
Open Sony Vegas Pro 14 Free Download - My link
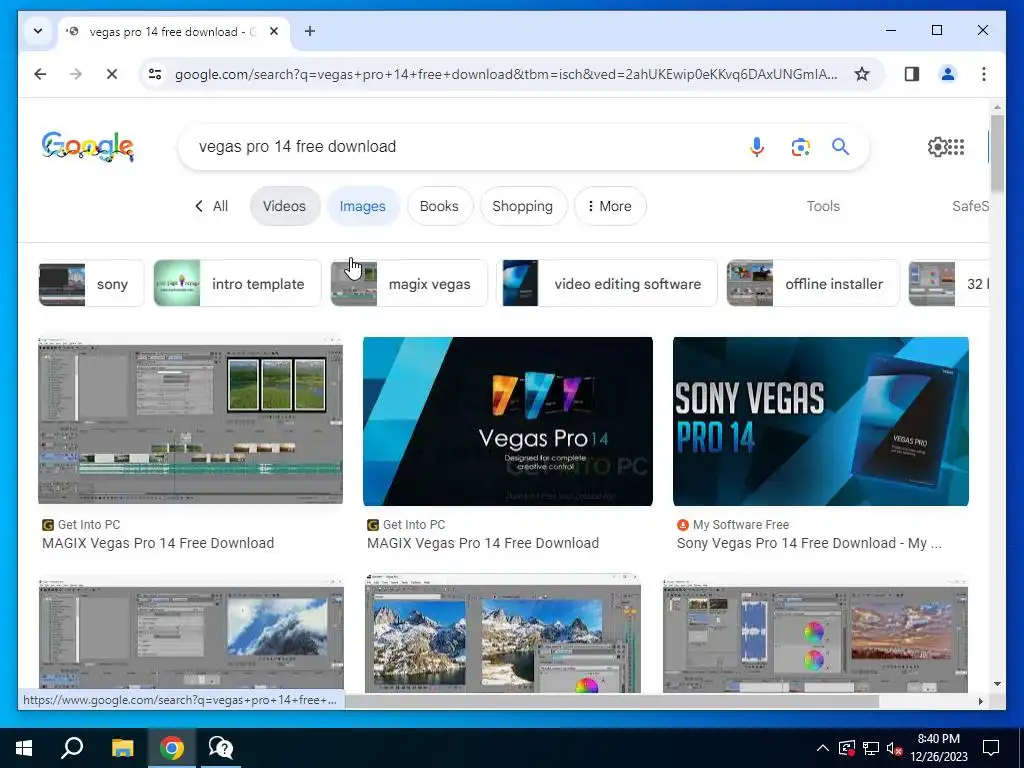tap(809, 543)
